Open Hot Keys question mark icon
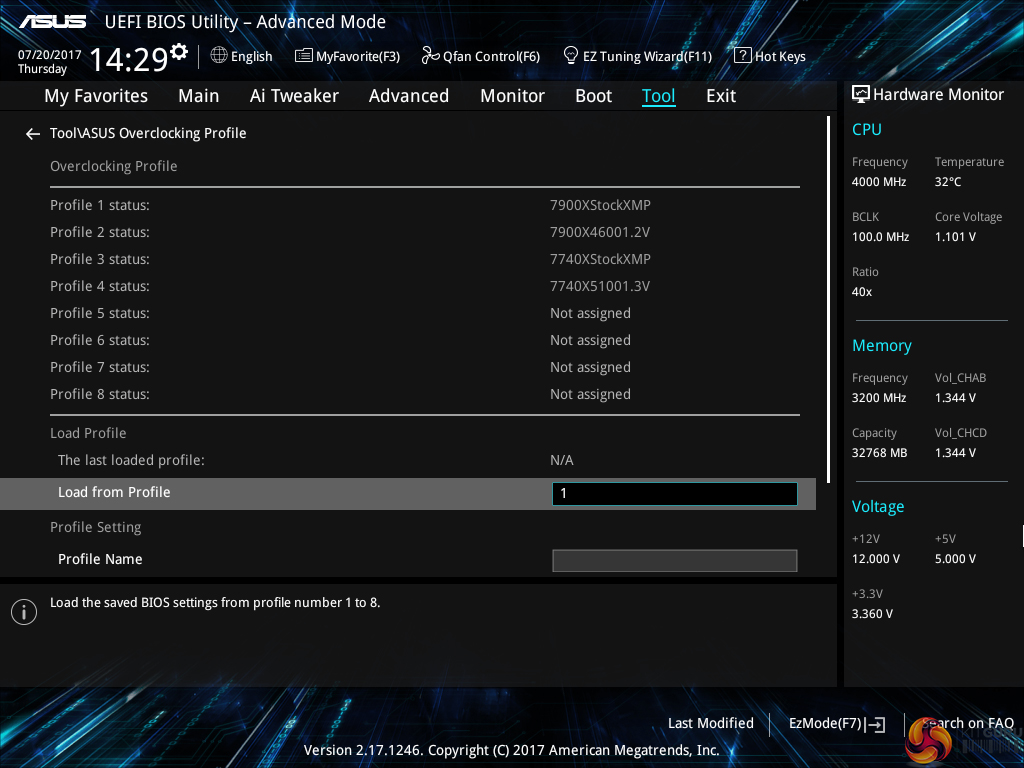 tap(743, 56)
